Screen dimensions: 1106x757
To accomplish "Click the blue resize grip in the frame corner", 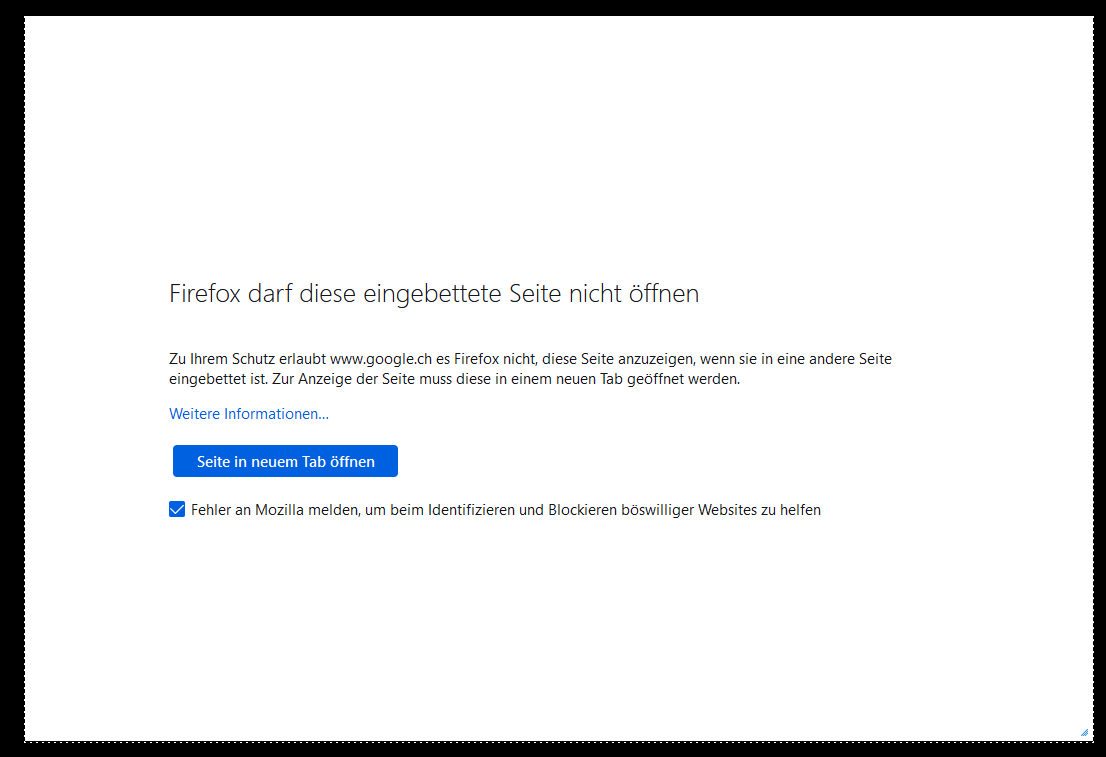I will point(1084,732).
